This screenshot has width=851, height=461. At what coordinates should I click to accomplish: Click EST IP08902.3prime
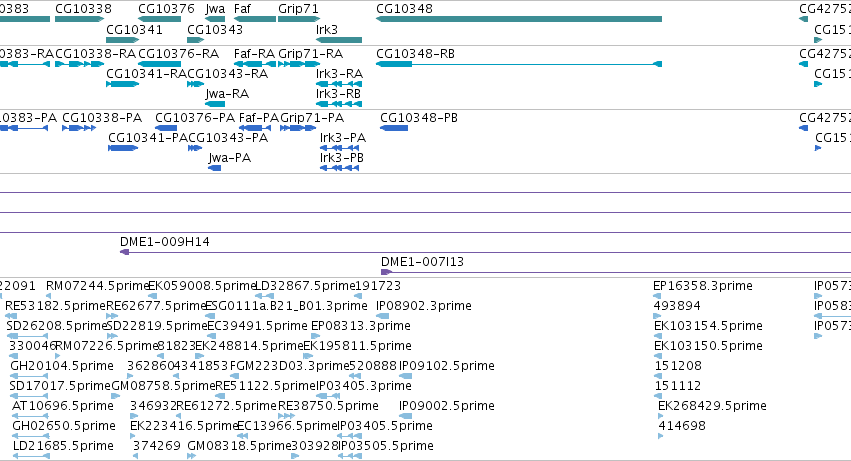click(424, 306)
